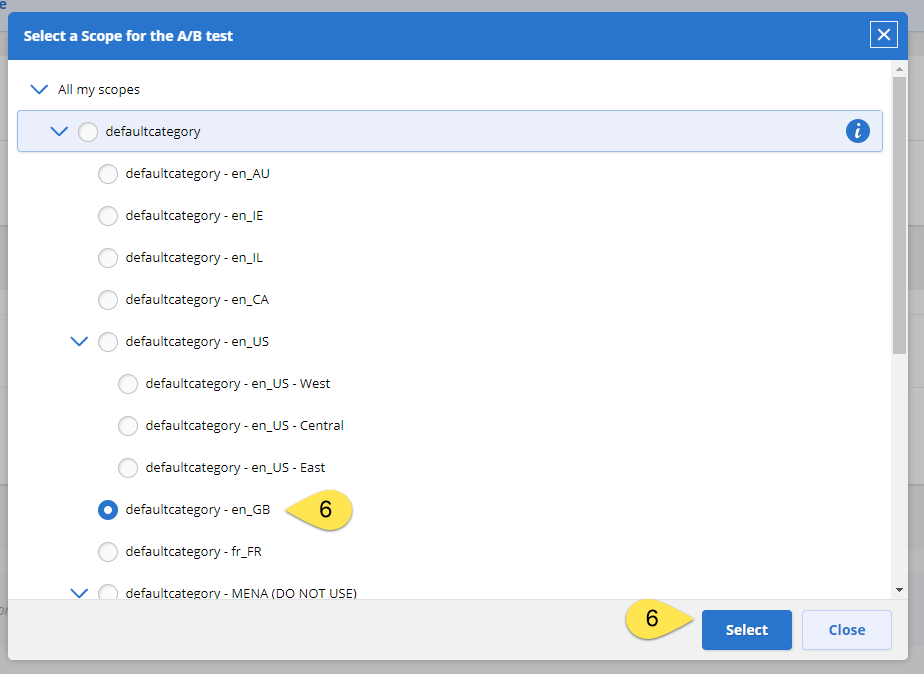This screenshot has height=674, width=924.
Task: Click the scrollbar down arrow
Action: pos(899,590)
